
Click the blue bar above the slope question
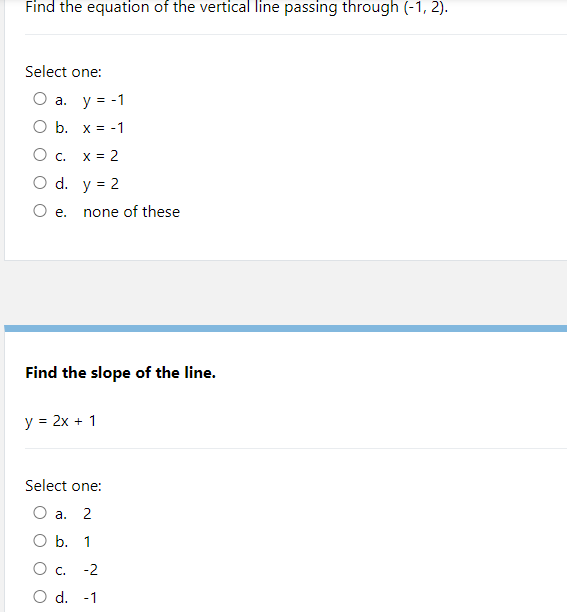(x=286, y=329)
